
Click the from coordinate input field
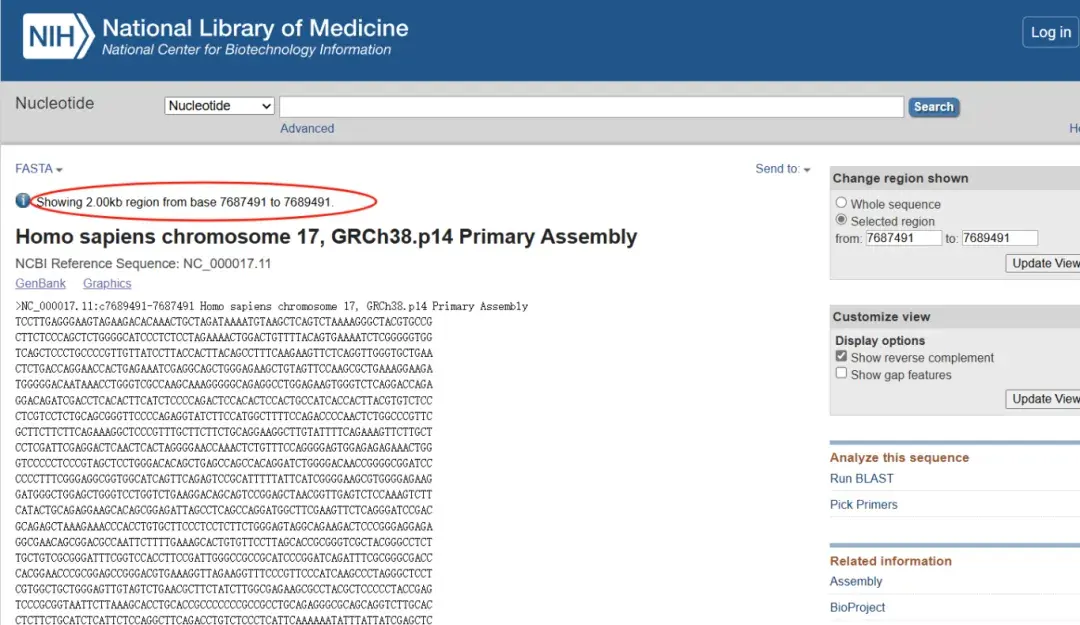(903, 238)
